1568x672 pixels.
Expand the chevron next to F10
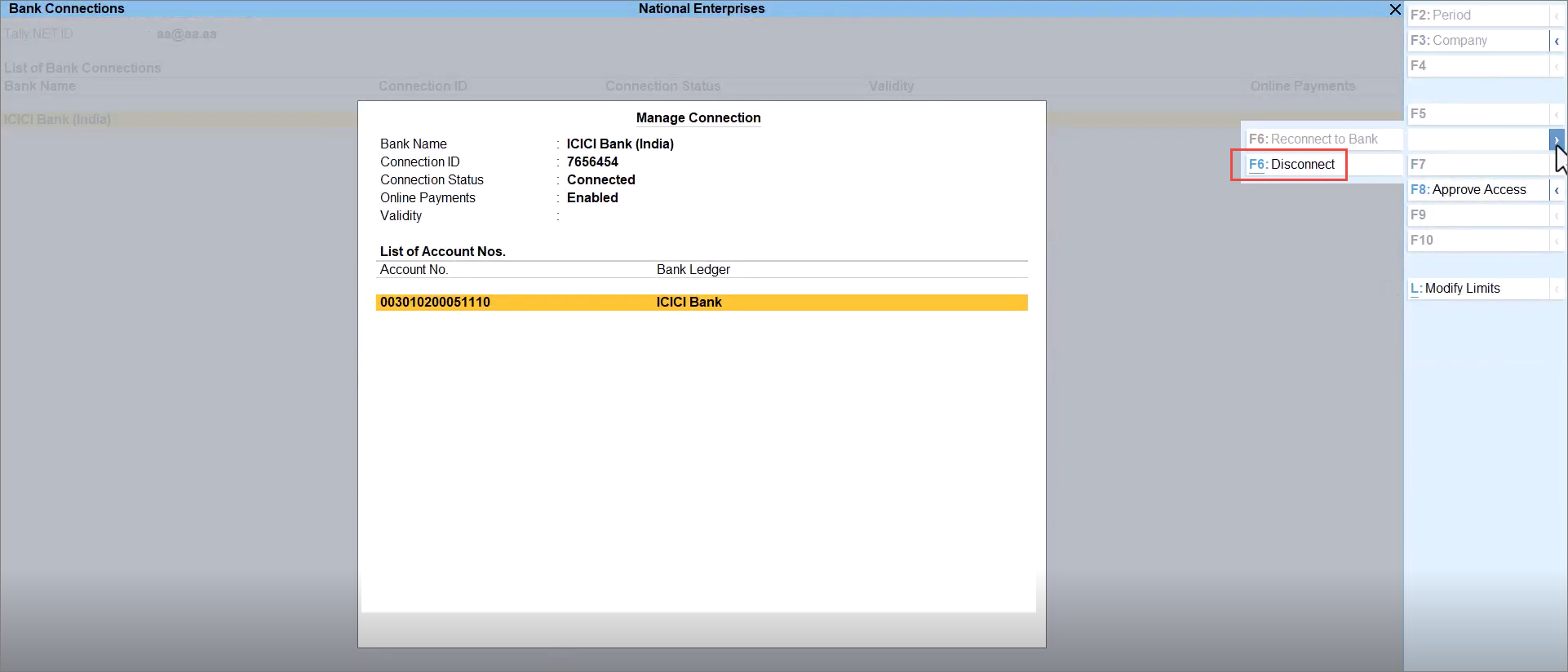[x=1557, y=241]
